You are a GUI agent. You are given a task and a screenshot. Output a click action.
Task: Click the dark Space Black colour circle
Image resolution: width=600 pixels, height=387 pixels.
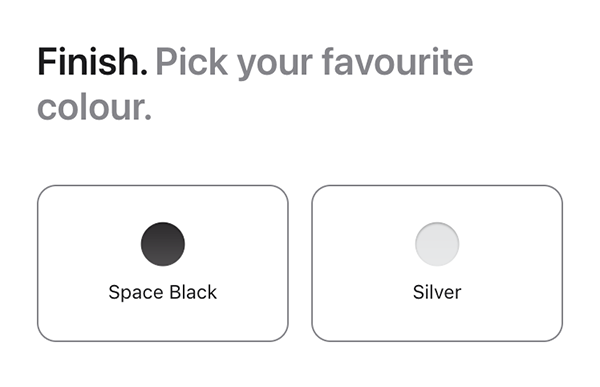(163, 244)
